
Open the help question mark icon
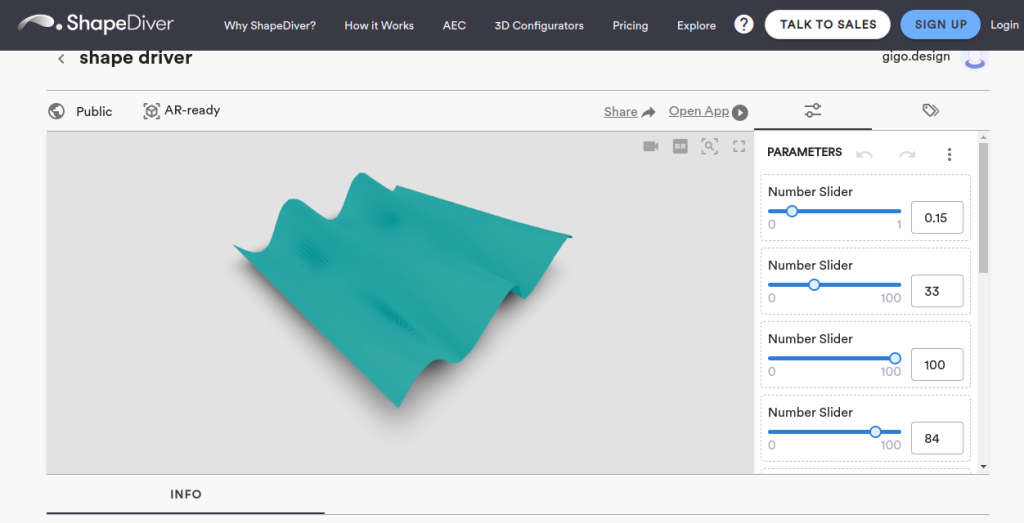[743, 25]
